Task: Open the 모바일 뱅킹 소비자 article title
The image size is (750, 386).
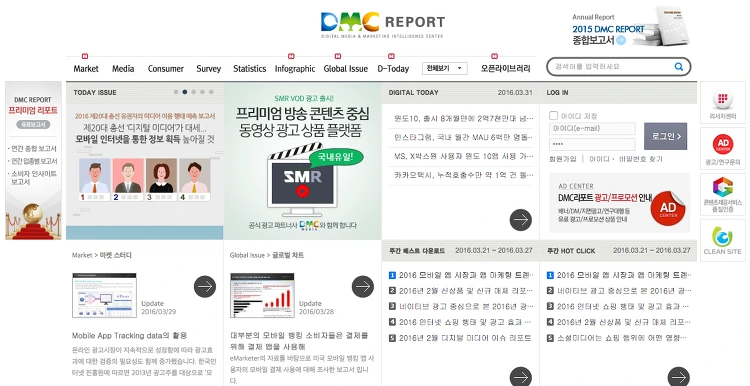Action: (299, 341)
